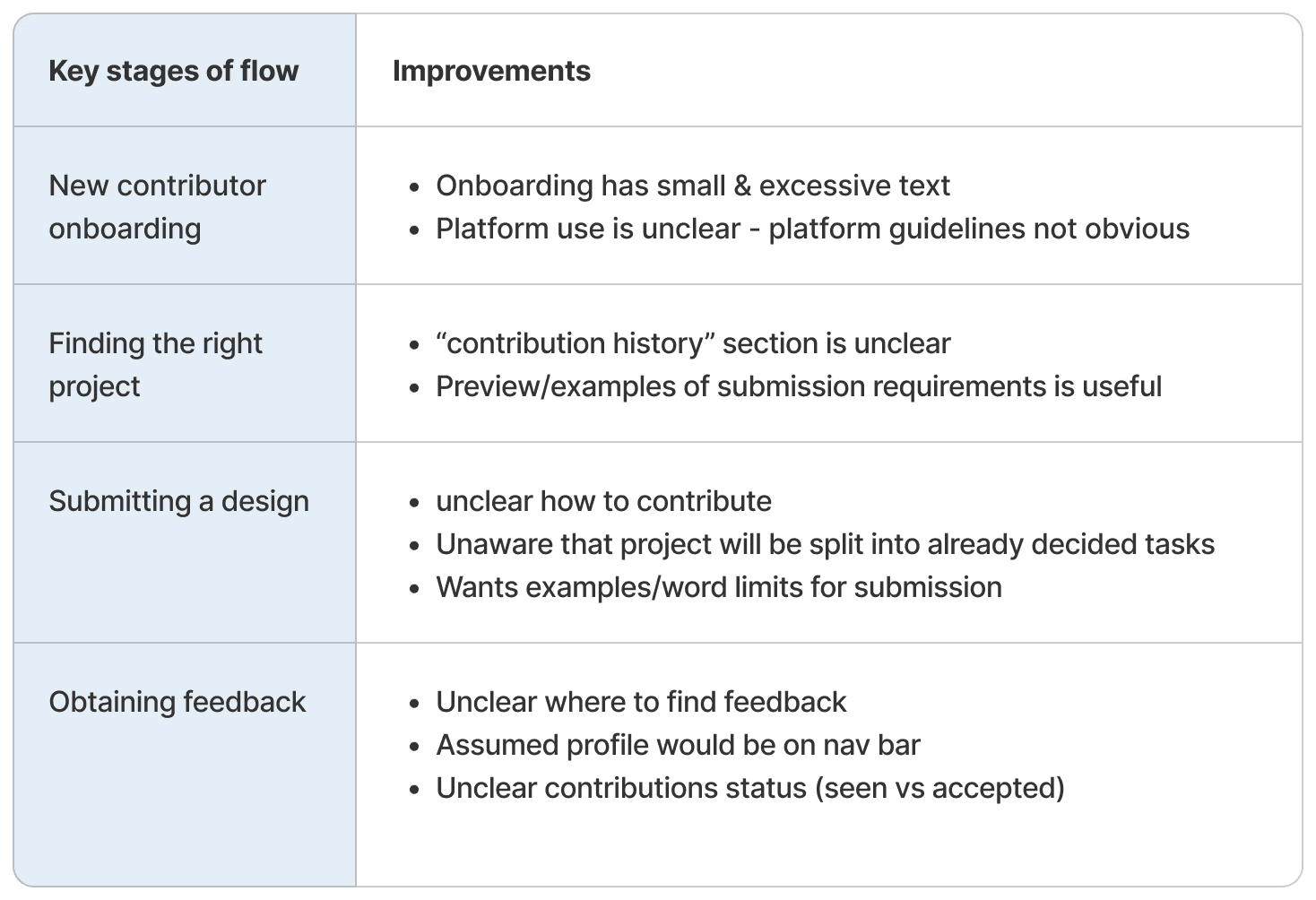Viewport: 1316px width, 900px height.
Task: Click the bullet point before 'Onboarding has small'
Action: (413, 187)
